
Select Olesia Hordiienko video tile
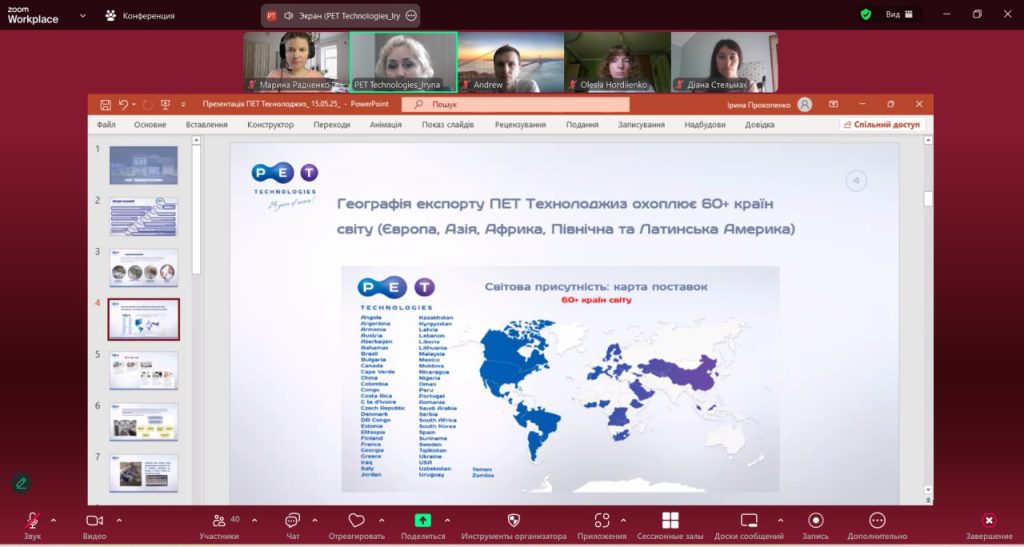click(x=617, y=62)
